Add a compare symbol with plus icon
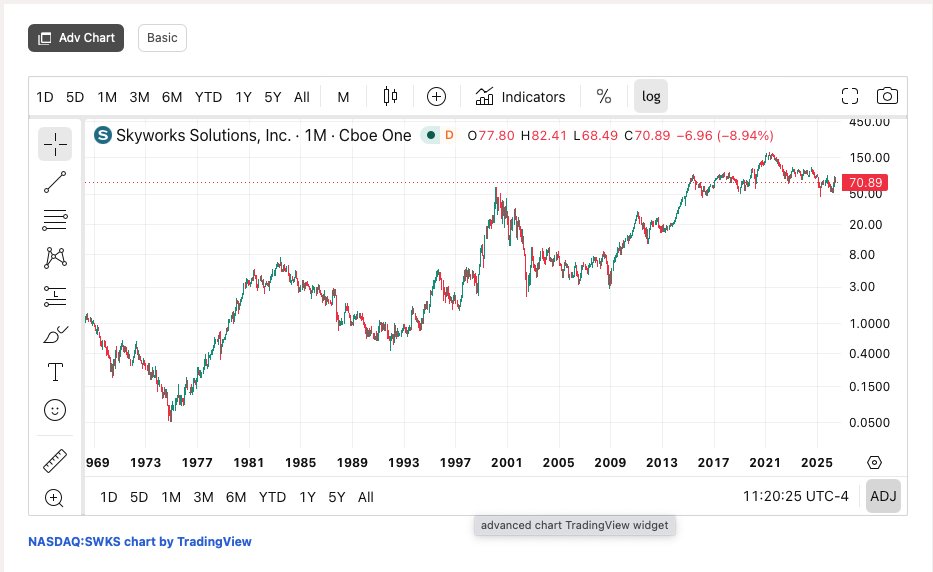 (x=436, y=96)
